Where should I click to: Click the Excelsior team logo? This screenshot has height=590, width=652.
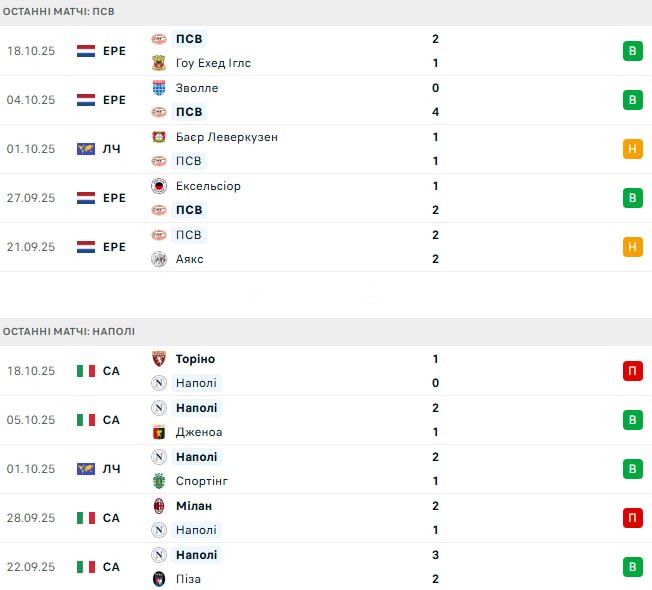[x=159, y=186]
